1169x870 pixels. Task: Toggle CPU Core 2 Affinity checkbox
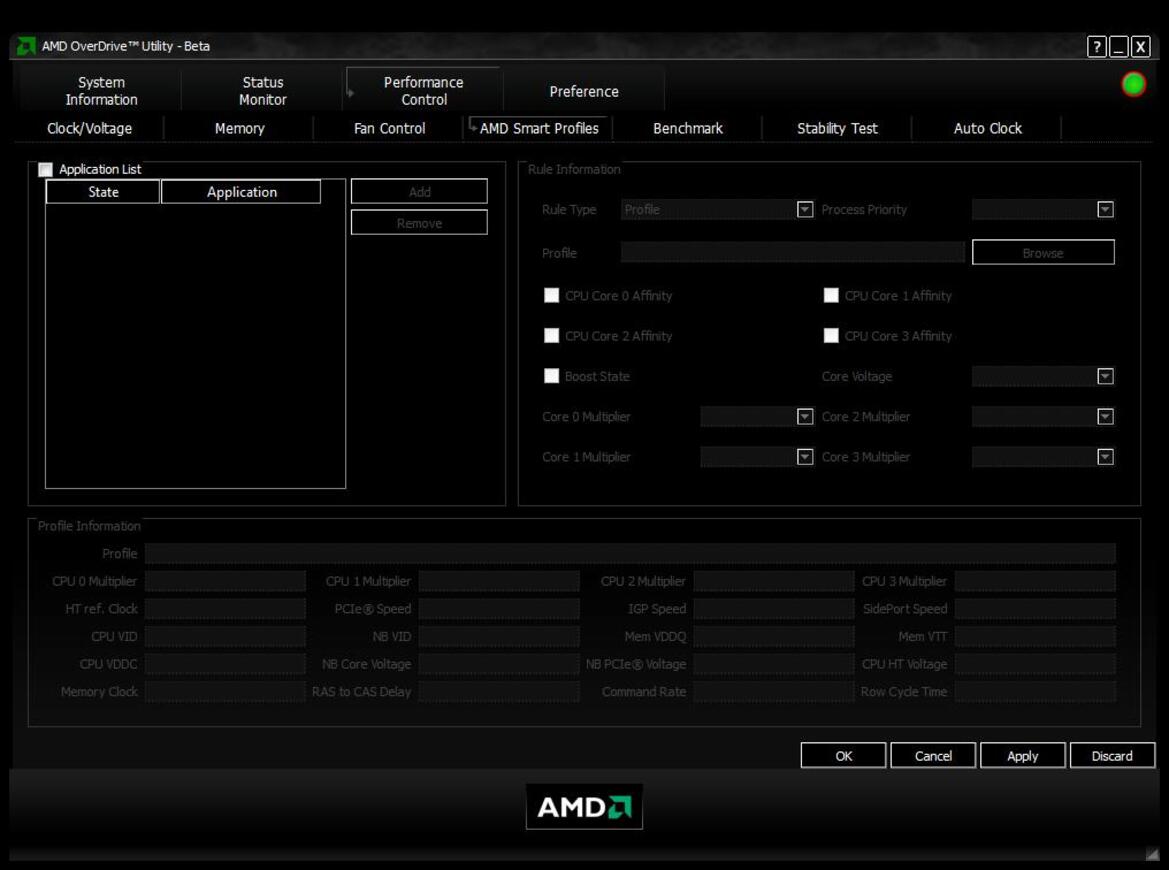click(552, 335)
